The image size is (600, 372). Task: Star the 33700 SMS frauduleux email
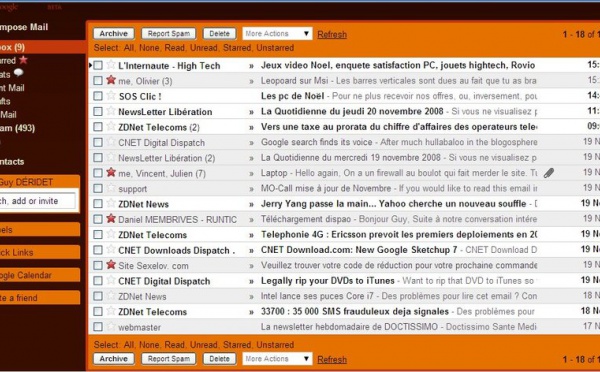click(111, 311)
